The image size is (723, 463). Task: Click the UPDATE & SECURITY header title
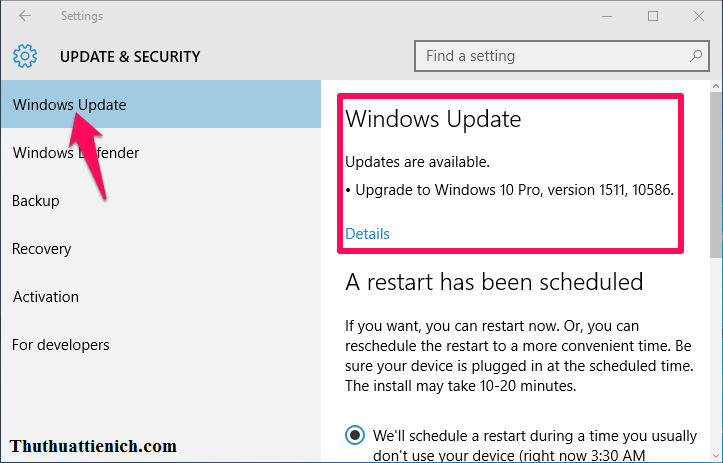tap(130, 57)
